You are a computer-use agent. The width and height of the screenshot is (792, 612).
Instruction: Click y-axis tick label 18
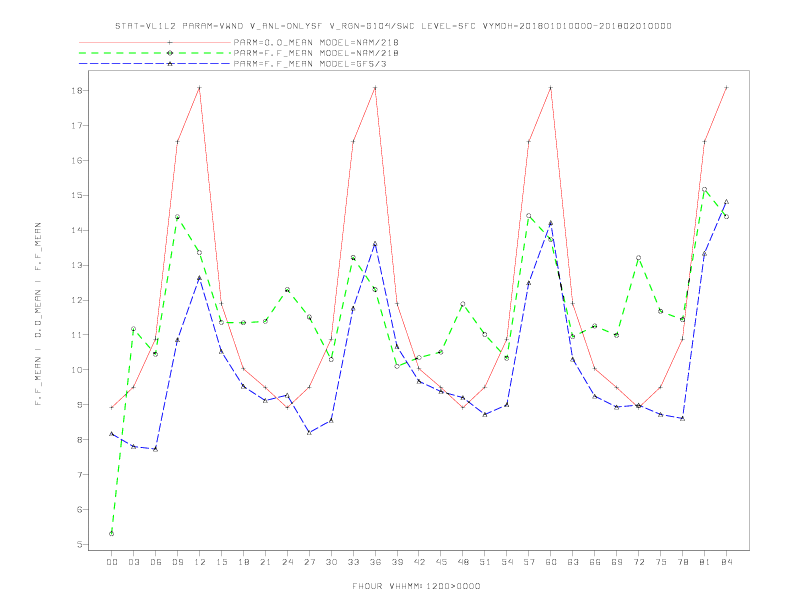[77, 91]
